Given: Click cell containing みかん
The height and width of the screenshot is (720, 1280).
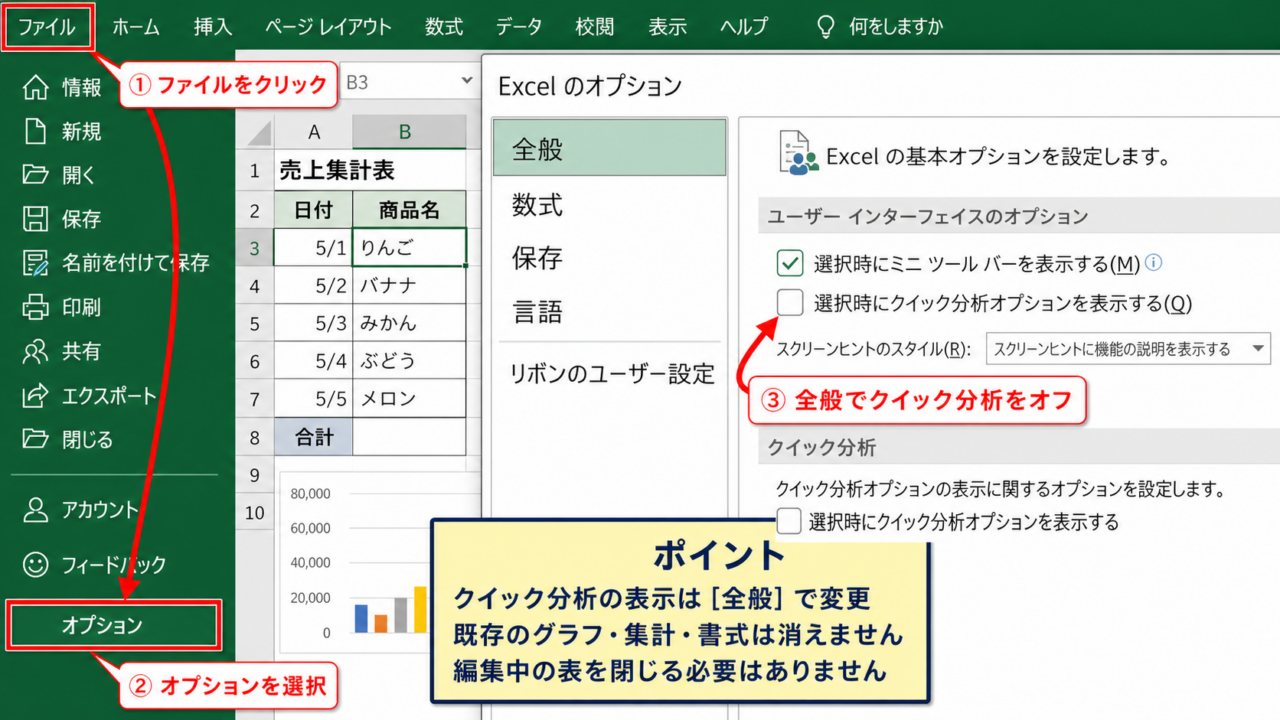Looking at the screenshot, I should coord(410,324).
